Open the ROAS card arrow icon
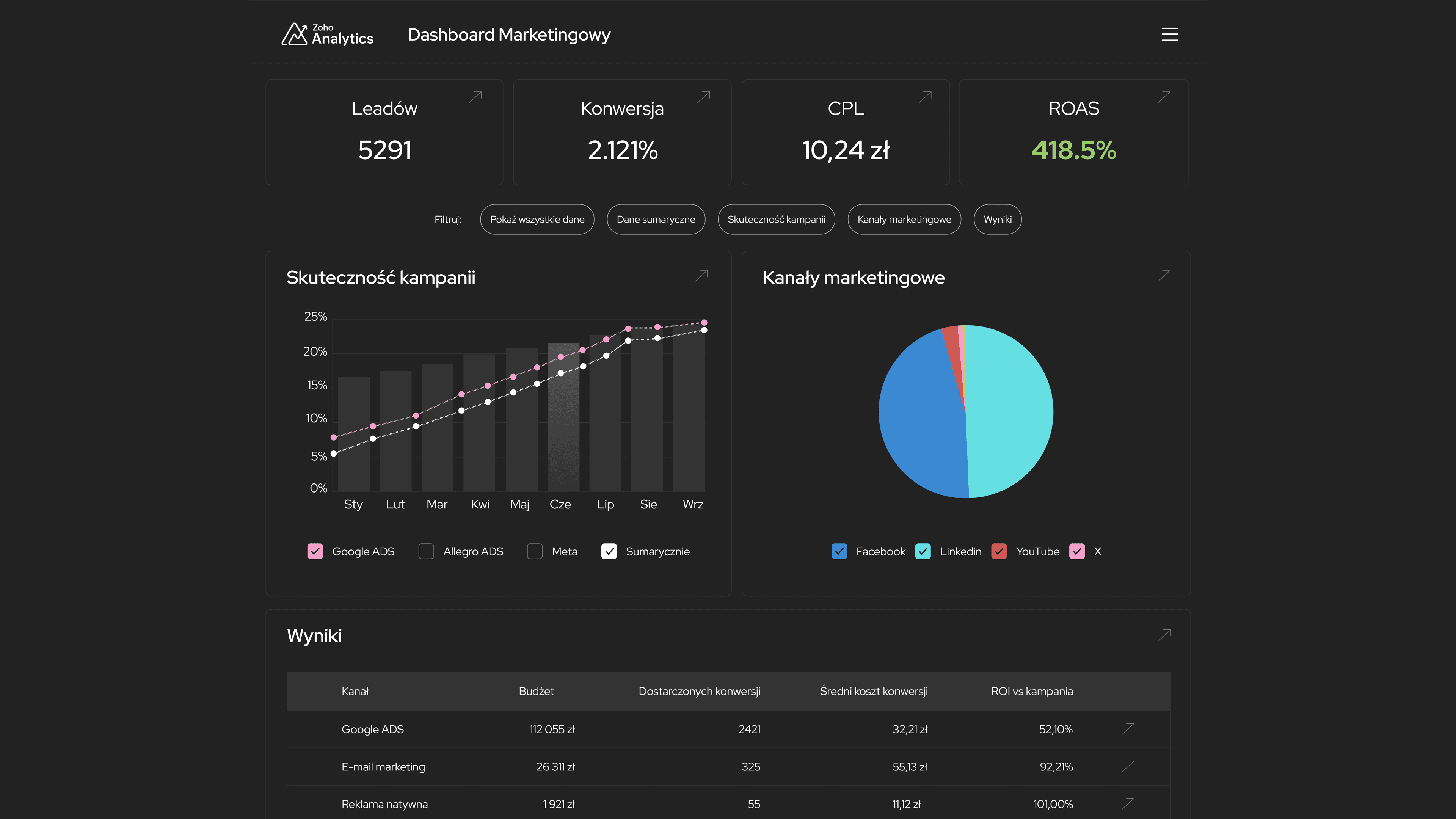The image size is (1456, 819). [1164, 97]
